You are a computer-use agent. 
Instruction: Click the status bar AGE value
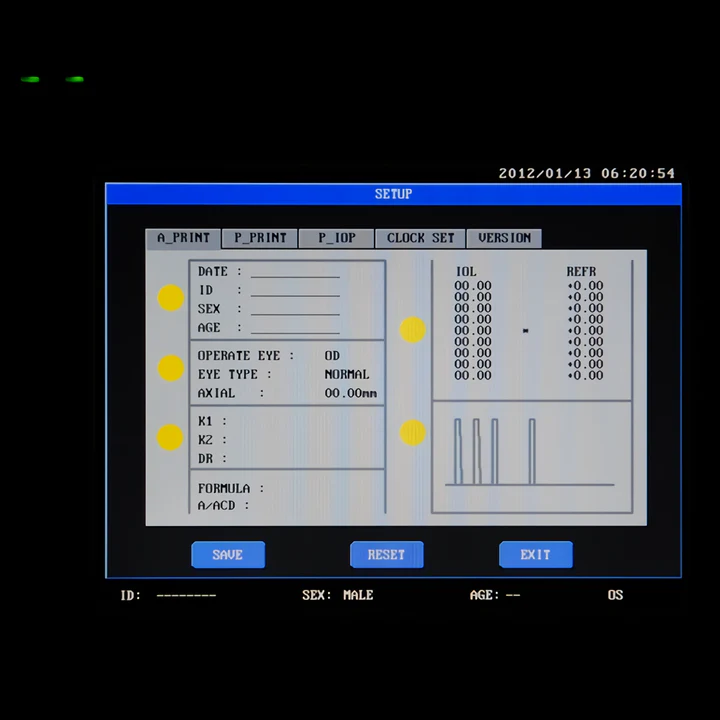[x=513, y=596]
